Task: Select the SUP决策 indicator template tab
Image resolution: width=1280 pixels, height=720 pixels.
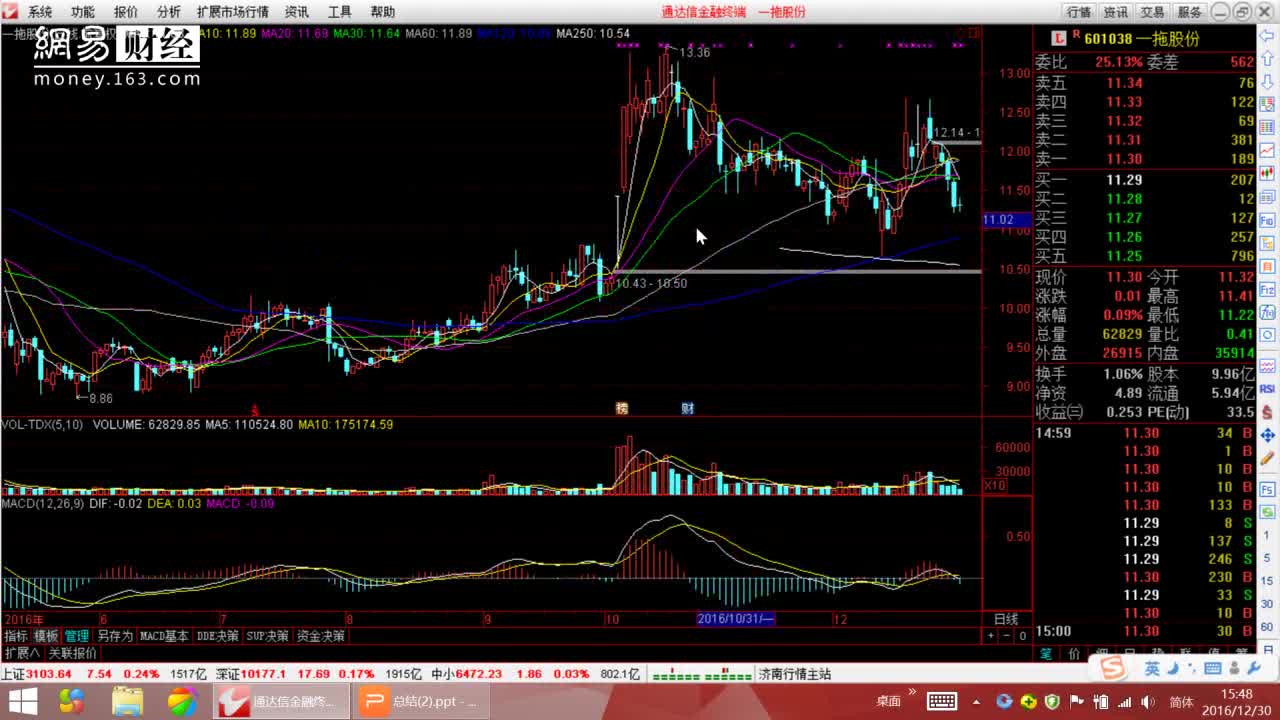Action: (x=269, y=636)
